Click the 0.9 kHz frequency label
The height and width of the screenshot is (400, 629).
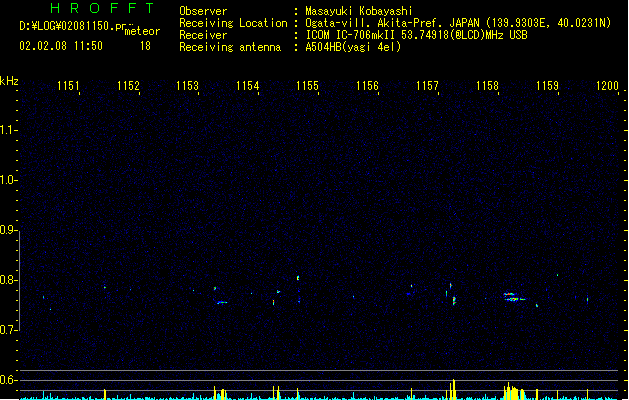click(x=8, y=230)
